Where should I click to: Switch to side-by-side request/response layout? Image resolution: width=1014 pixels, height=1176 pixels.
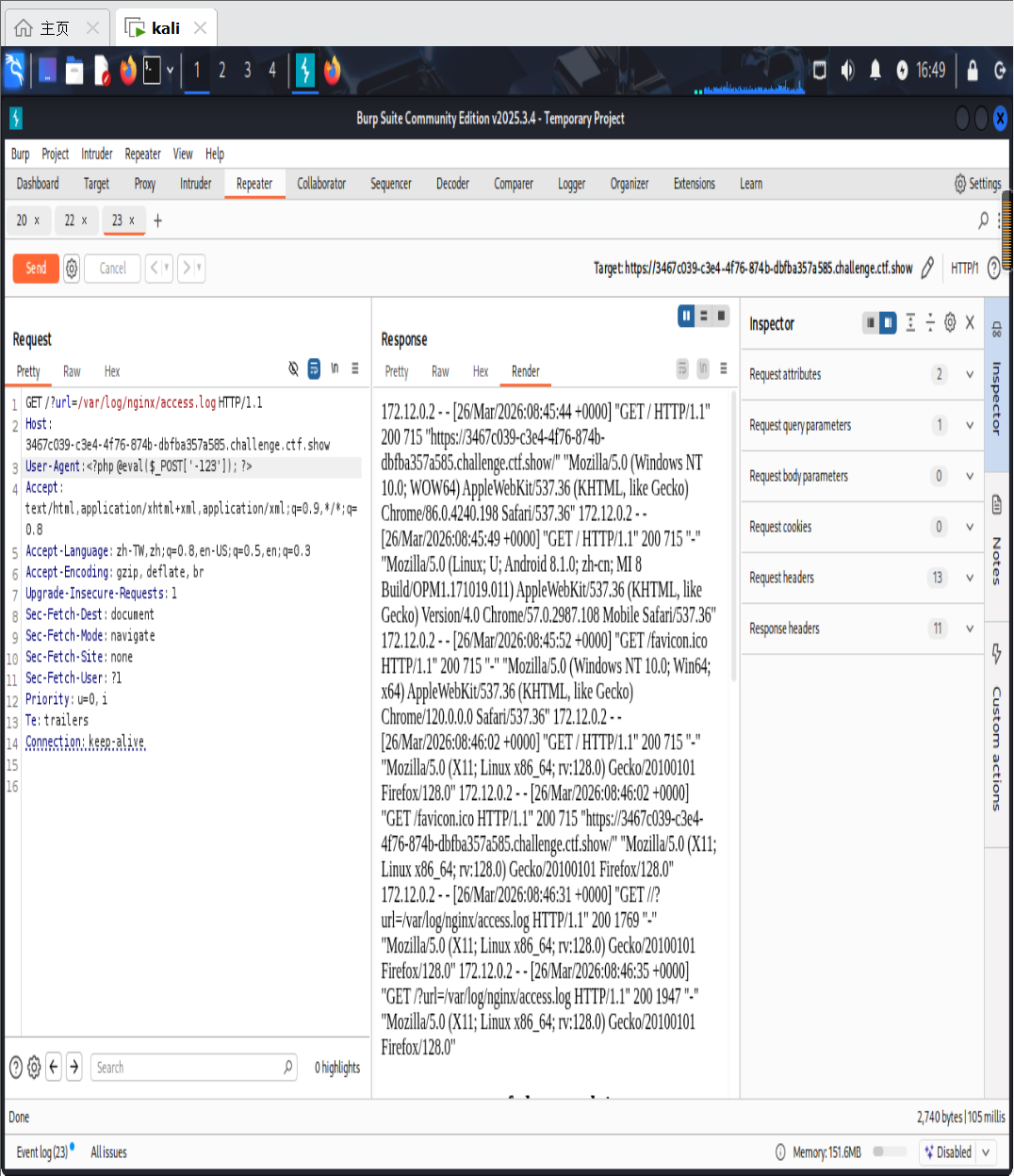point(686,317)
